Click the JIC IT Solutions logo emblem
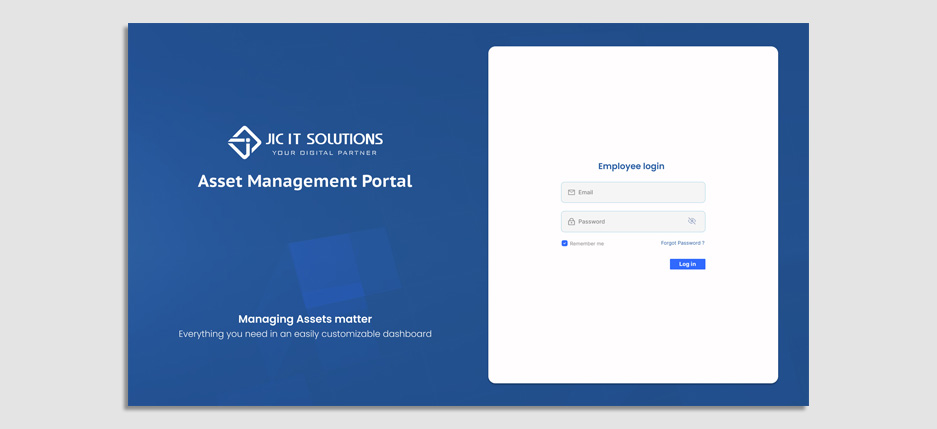The image size is (937, 429). (244, 142)
